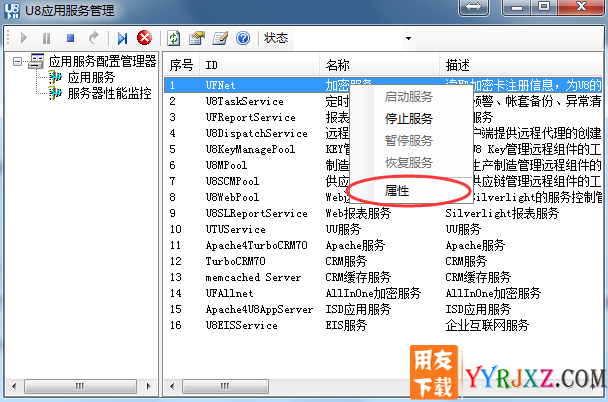Close the U8应用服务管理 window
Screen dimensions: 608x402
(x=581, y=7)
